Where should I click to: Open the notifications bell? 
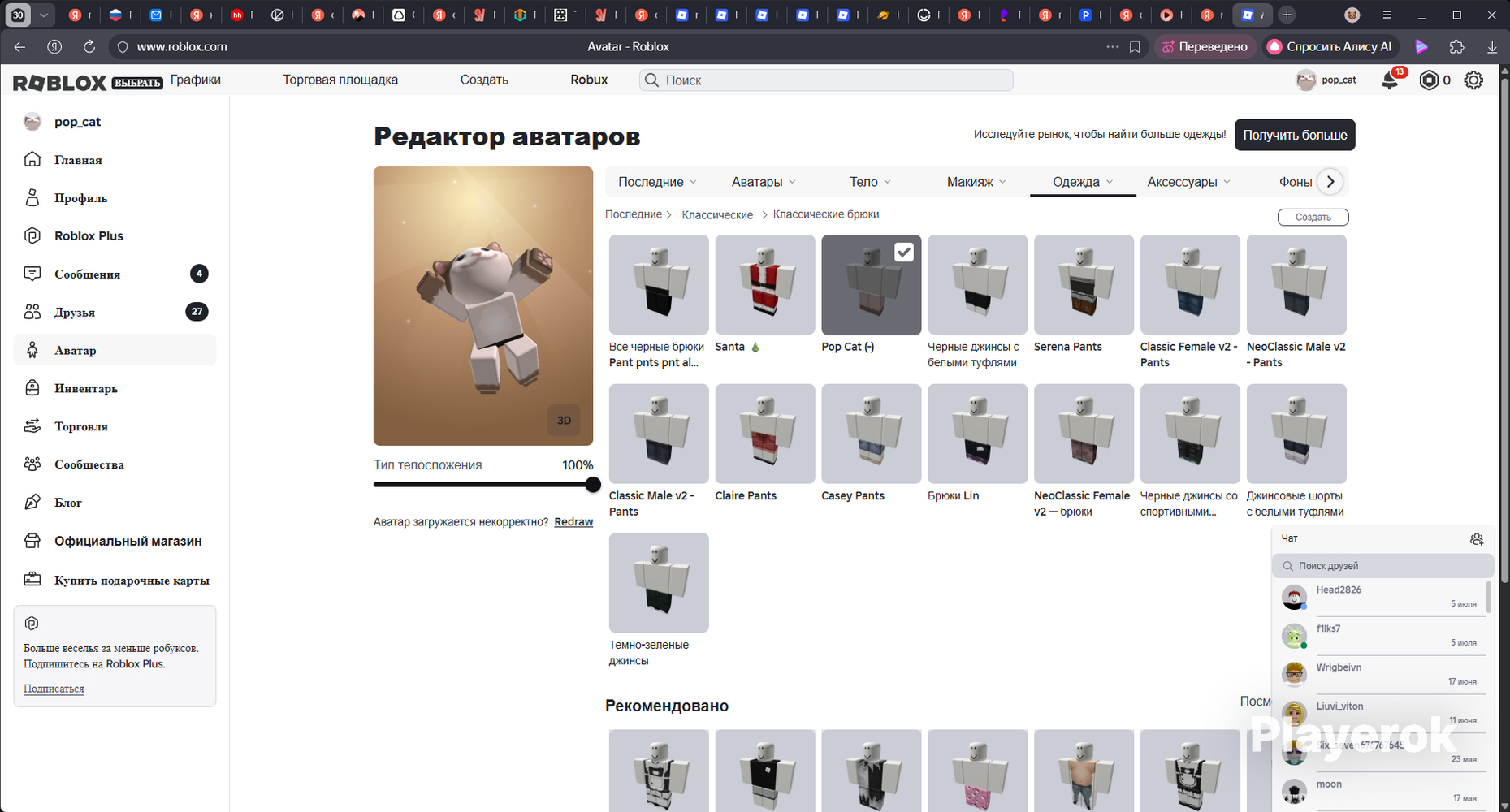point(1390,80)
